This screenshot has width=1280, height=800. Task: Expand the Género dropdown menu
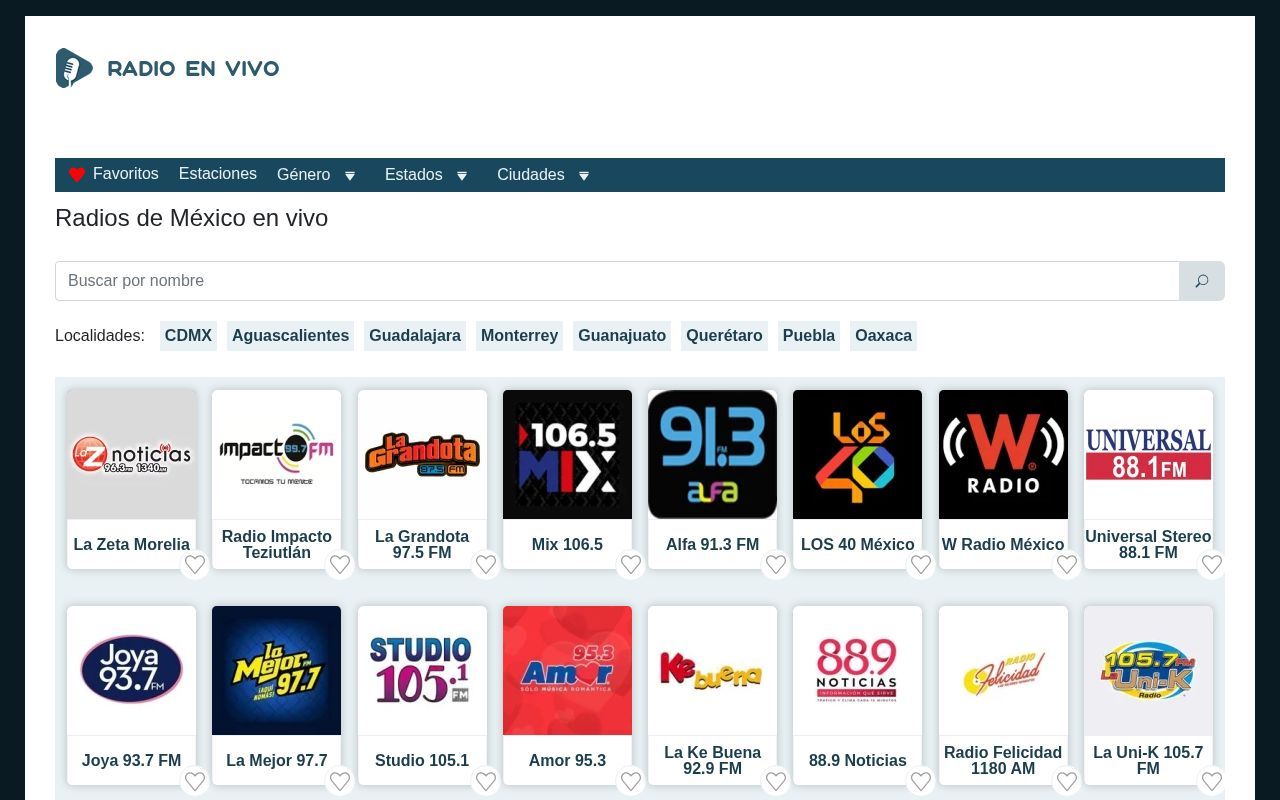(317, 175)
